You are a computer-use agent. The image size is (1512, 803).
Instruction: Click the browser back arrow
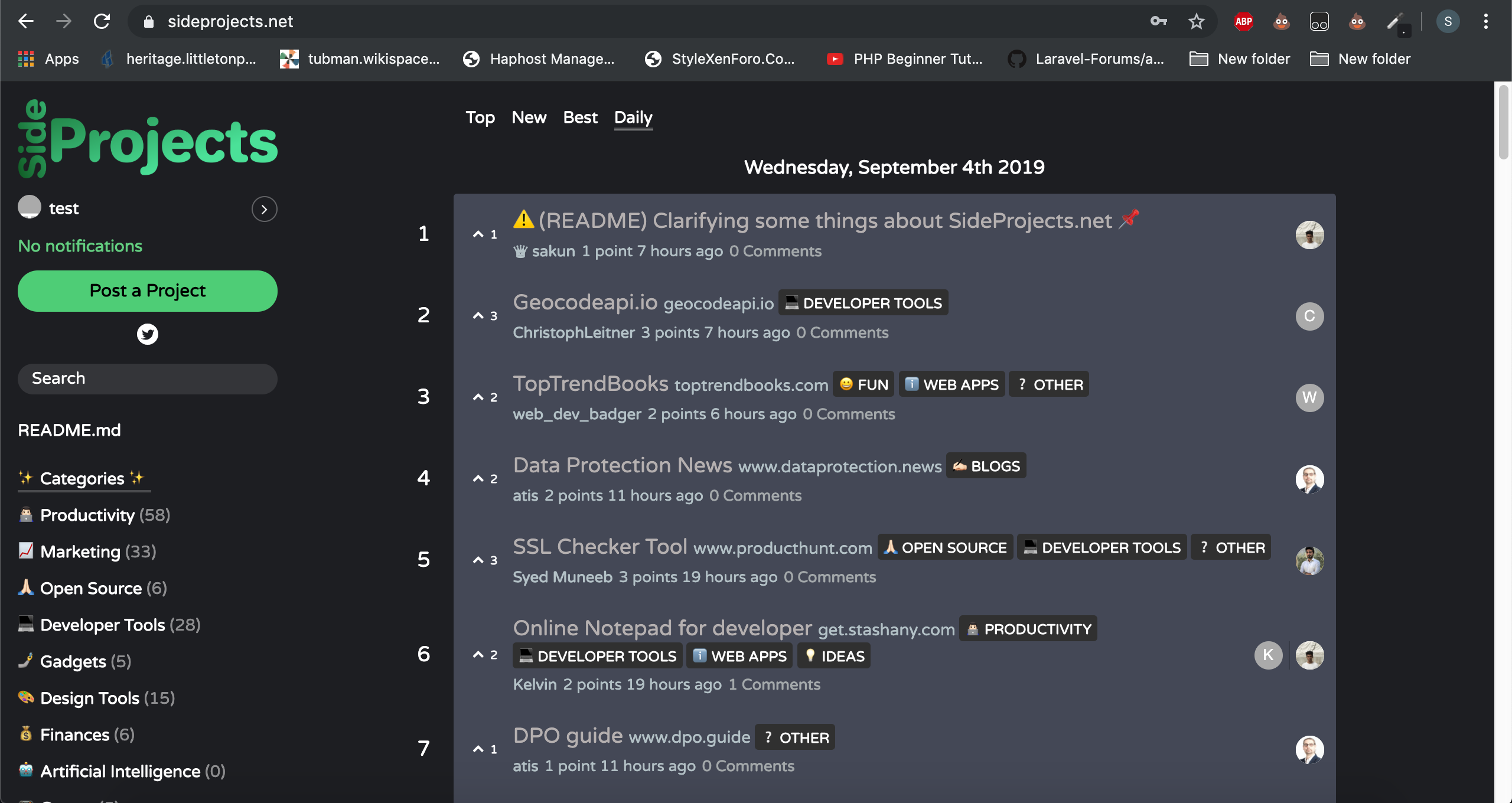26,21
